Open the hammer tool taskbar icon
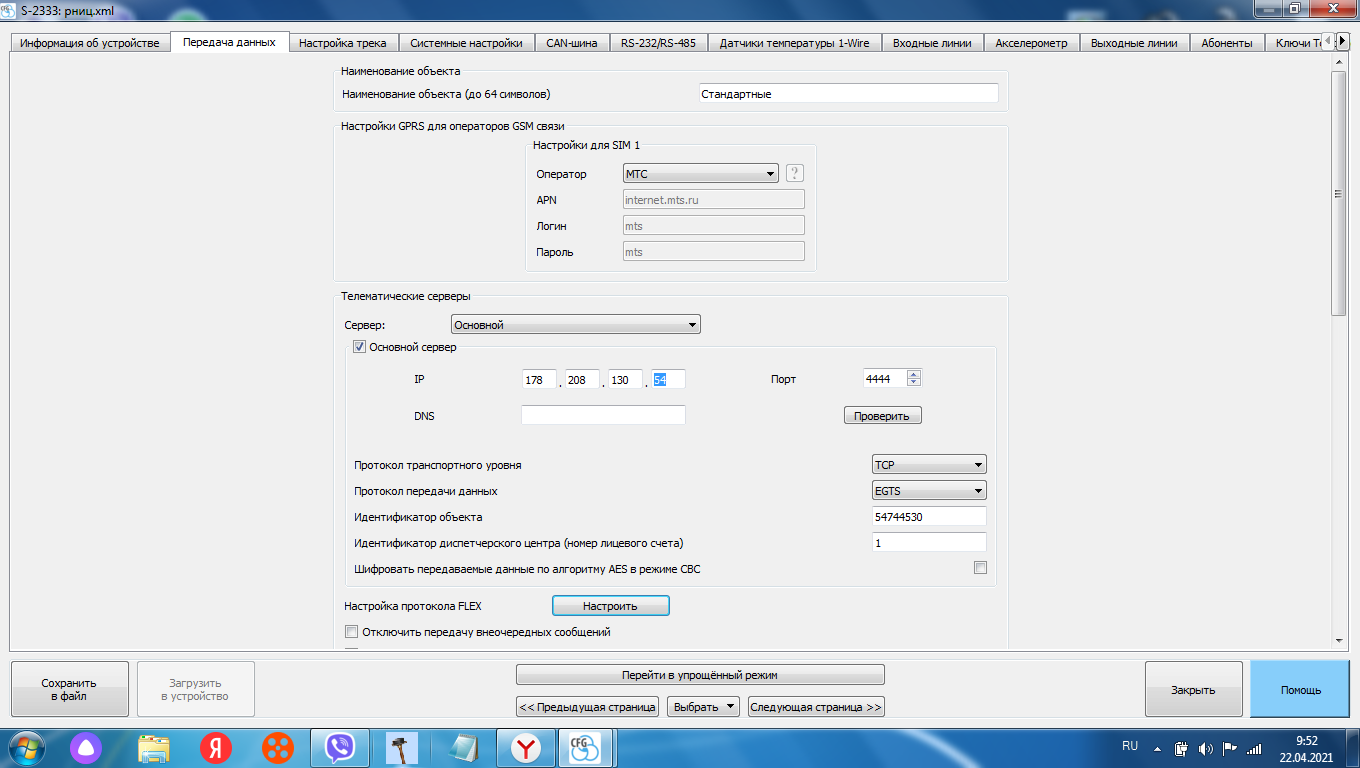 (402, 747)
